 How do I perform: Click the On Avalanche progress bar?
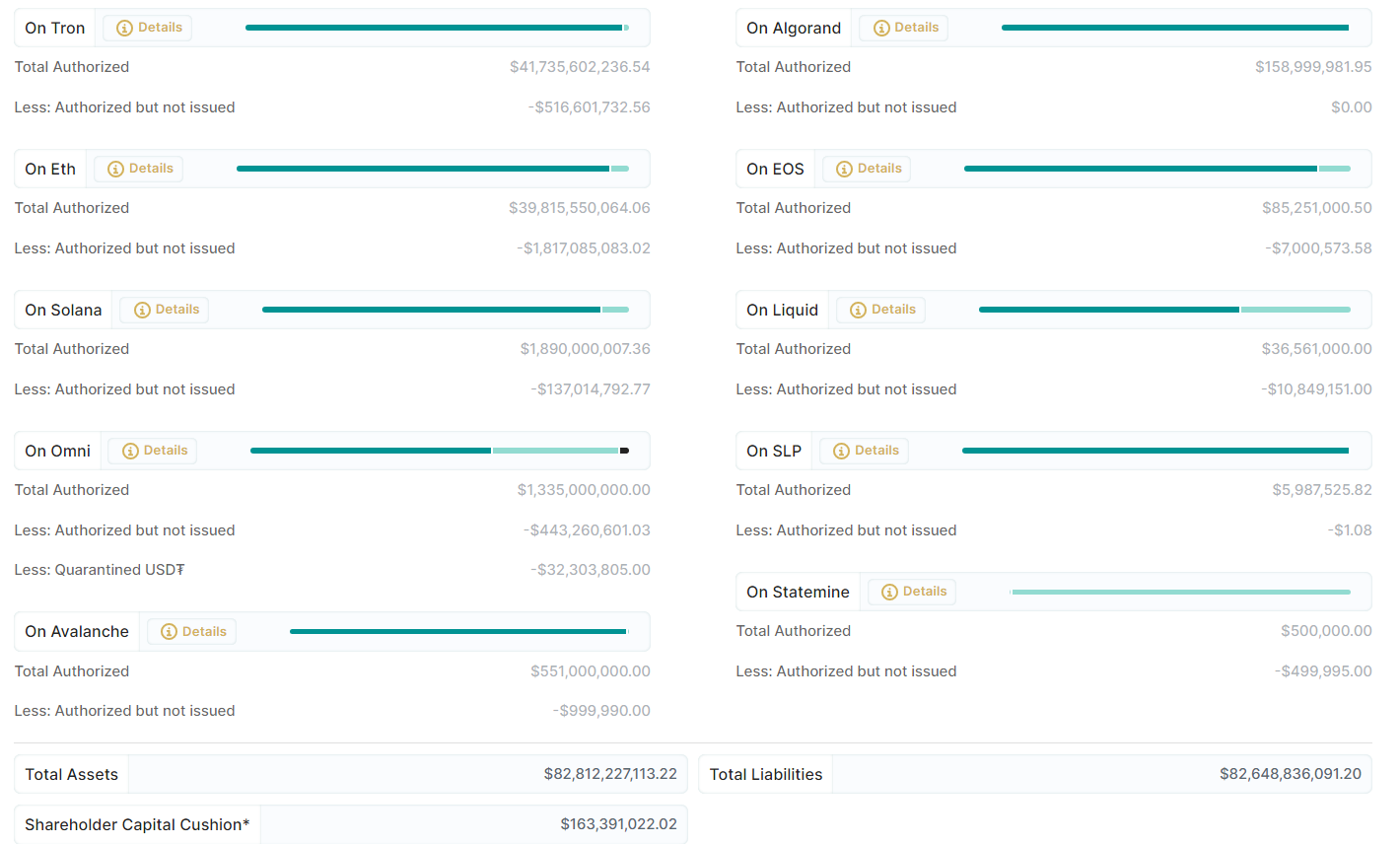[x=459, y=631]
